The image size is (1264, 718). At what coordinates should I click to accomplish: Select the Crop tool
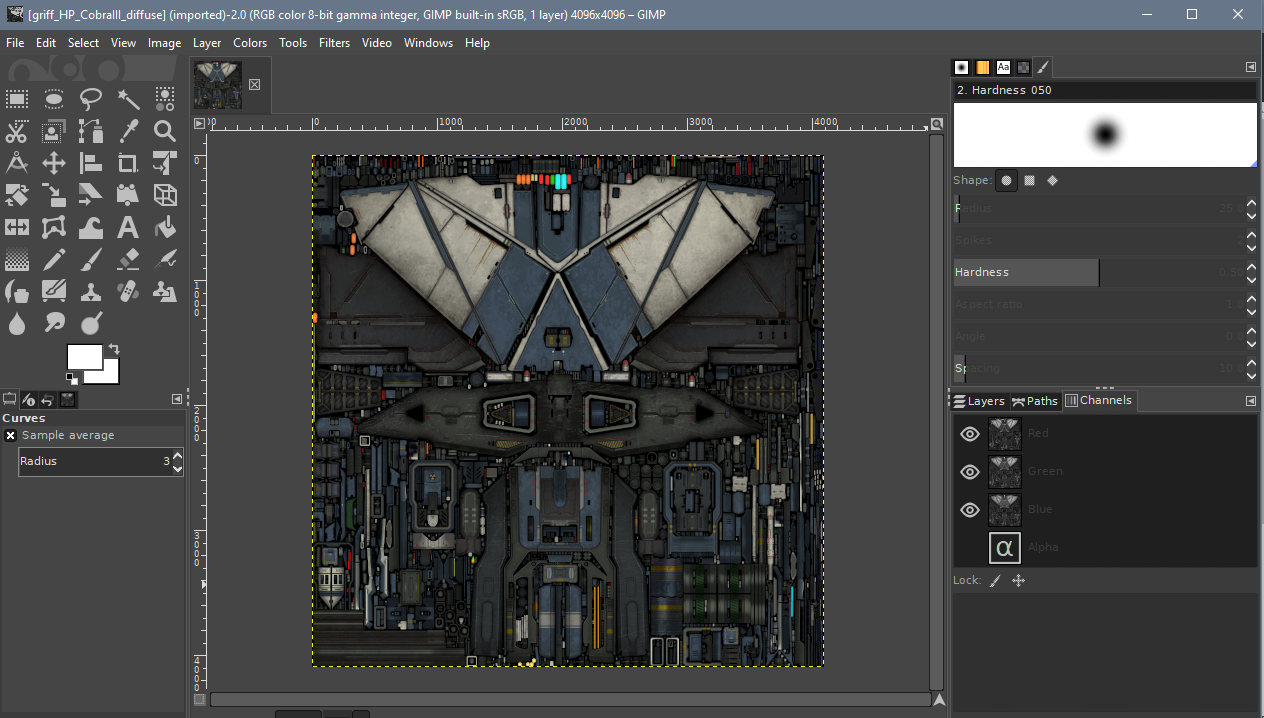128,163
